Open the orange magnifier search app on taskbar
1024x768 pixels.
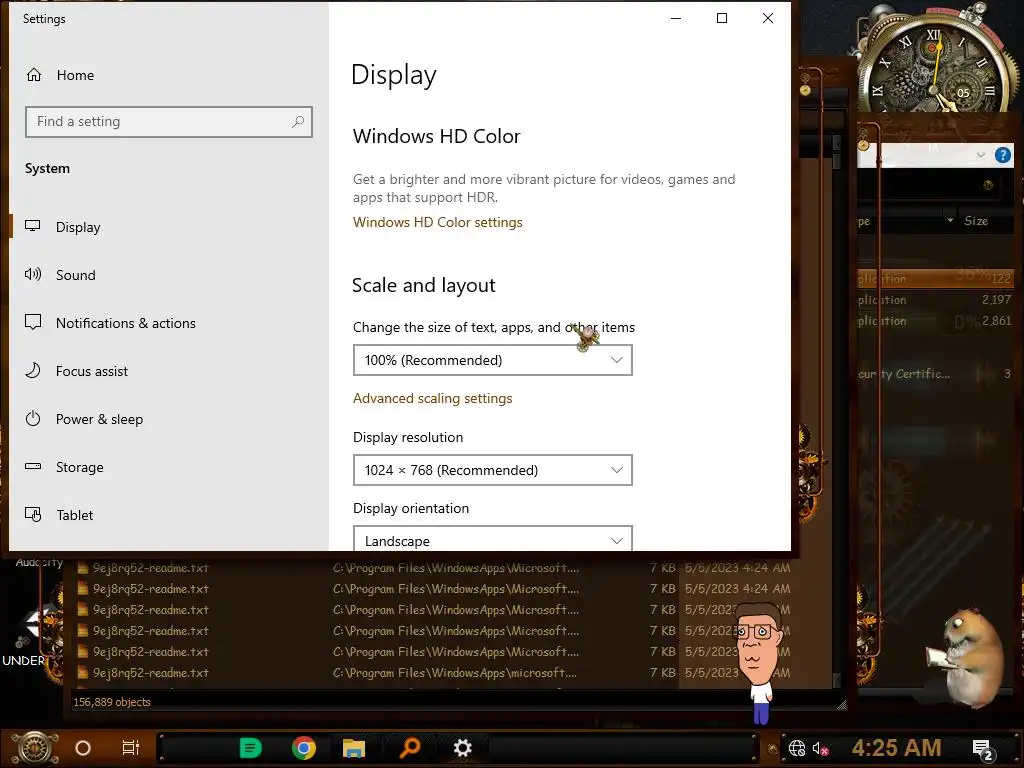point(410,748)
